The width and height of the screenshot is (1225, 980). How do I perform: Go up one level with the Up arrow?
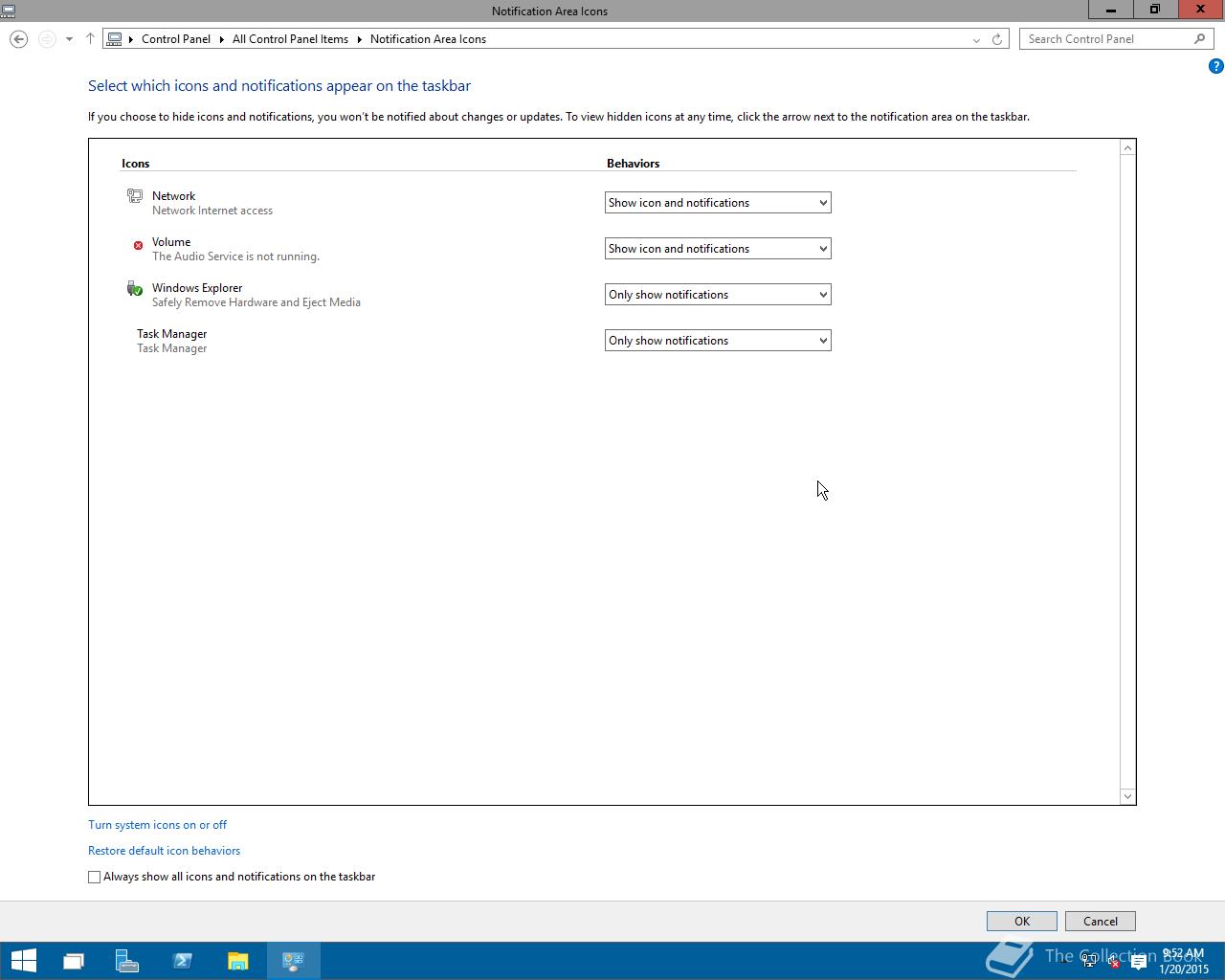tap(90, 39)
